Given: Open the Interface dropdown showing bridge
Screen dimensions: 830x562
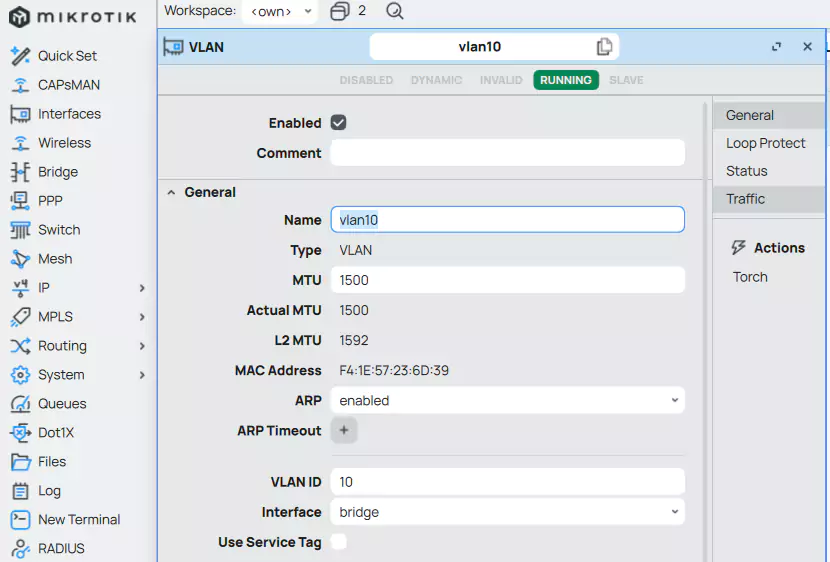Looking at the screenshot, I should (x=507, y=513).
